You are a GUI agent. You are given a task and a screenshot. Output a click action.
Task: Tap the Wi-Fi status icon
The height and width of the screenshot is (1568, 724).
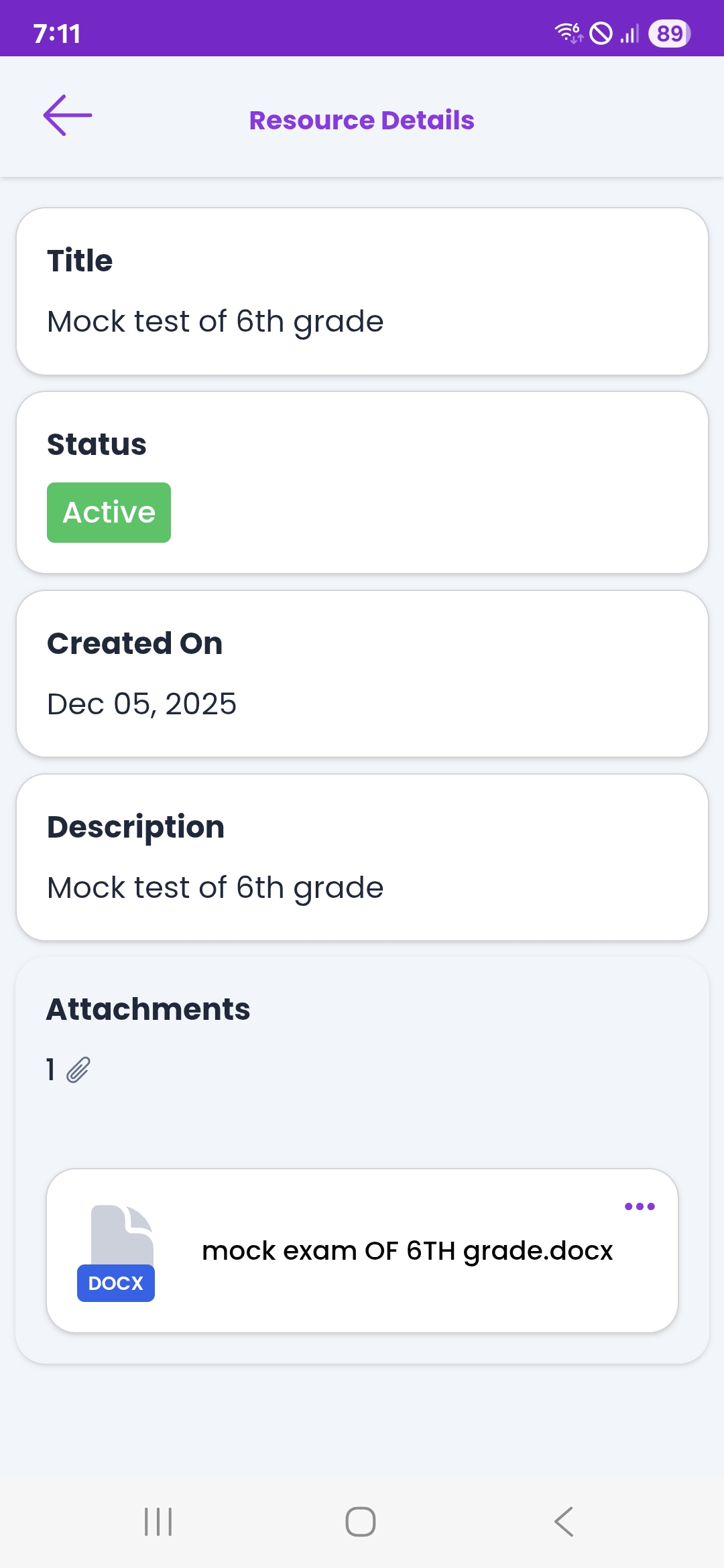click(568, 33)
